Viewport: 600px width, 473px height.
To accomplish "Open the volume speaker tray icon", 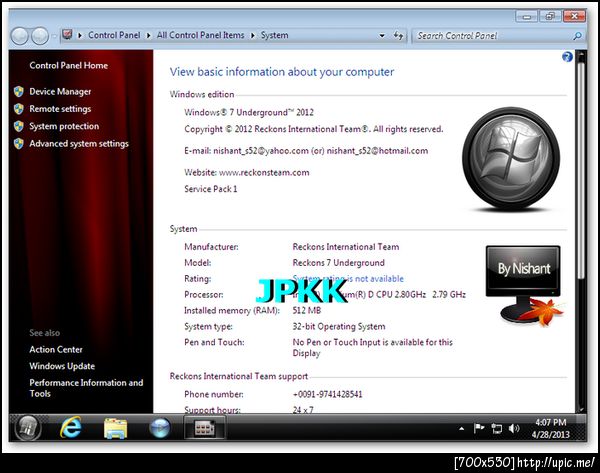I will click(x=514, y=429).
